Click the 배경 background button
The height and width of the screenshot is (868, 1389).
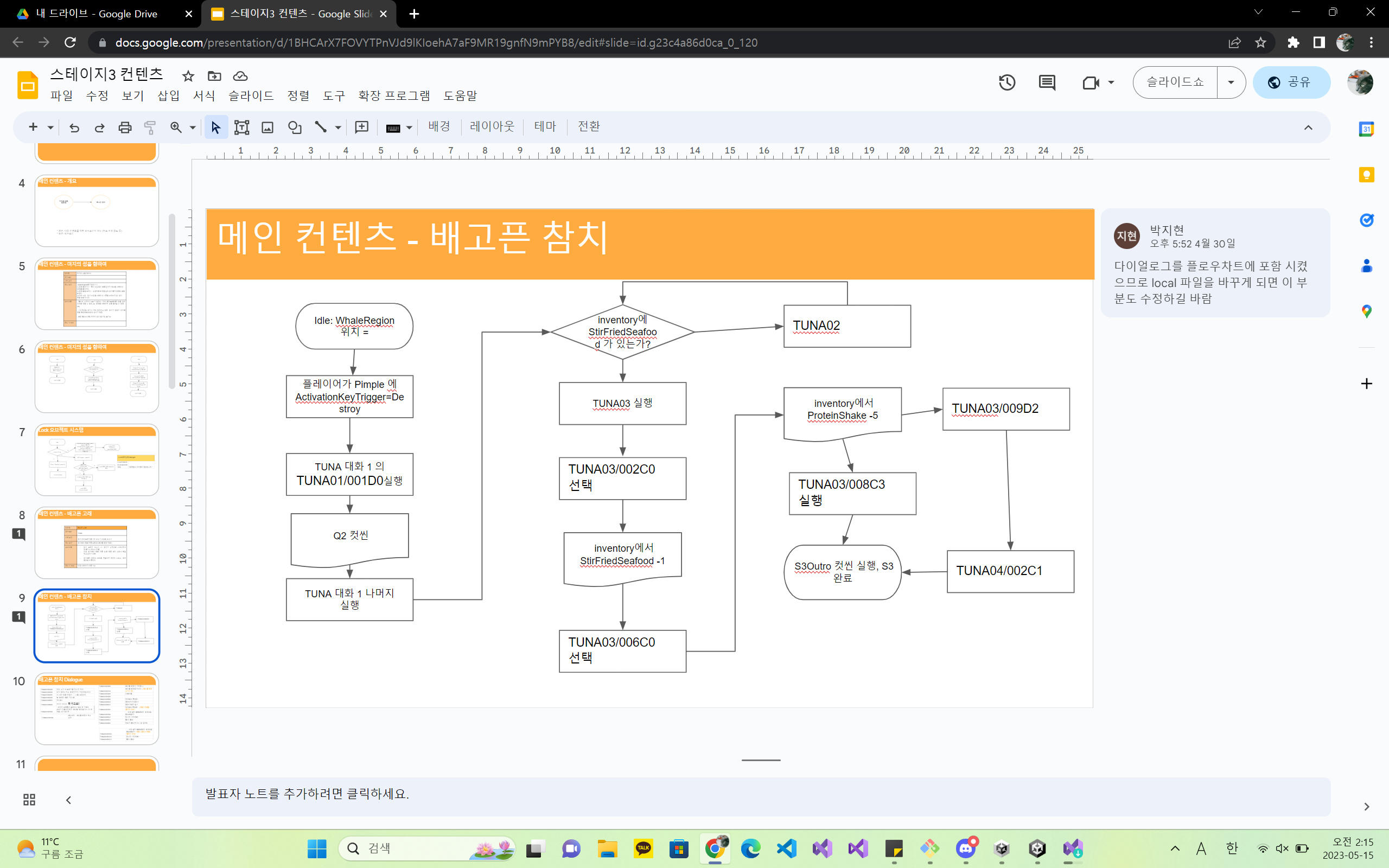pyautogui.click(x=439, y=127)
